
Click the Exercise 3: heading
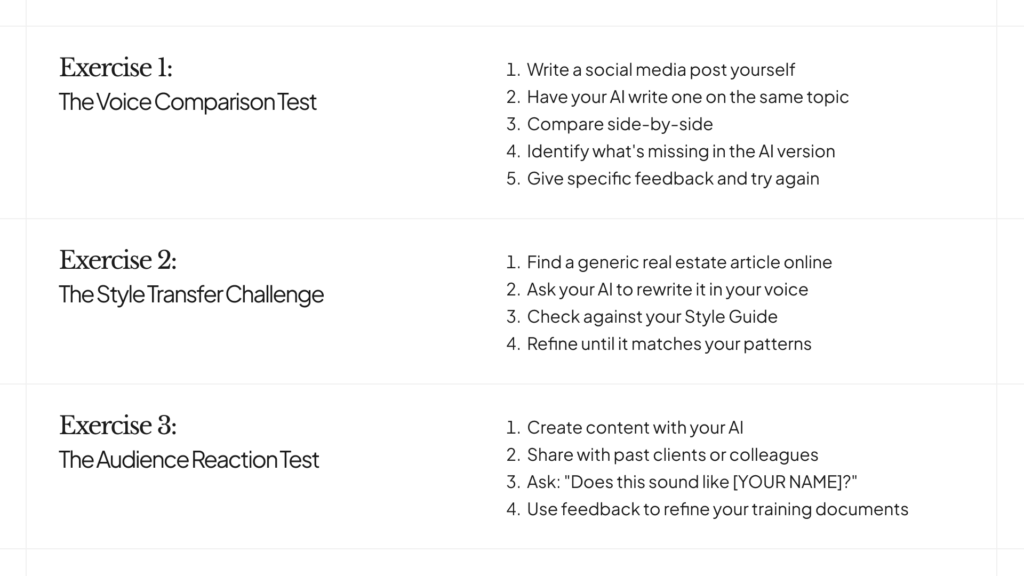point(118,426)
